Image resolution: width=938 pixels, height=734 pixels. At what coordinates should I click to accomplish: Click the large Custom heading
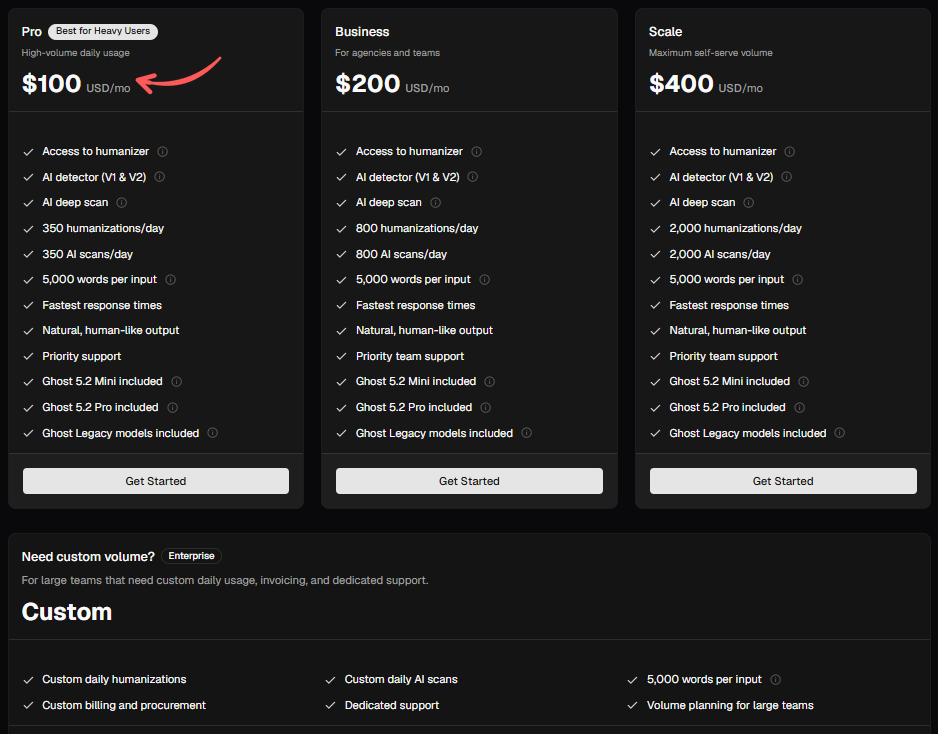pyautogui.click(x=67, y=612)
